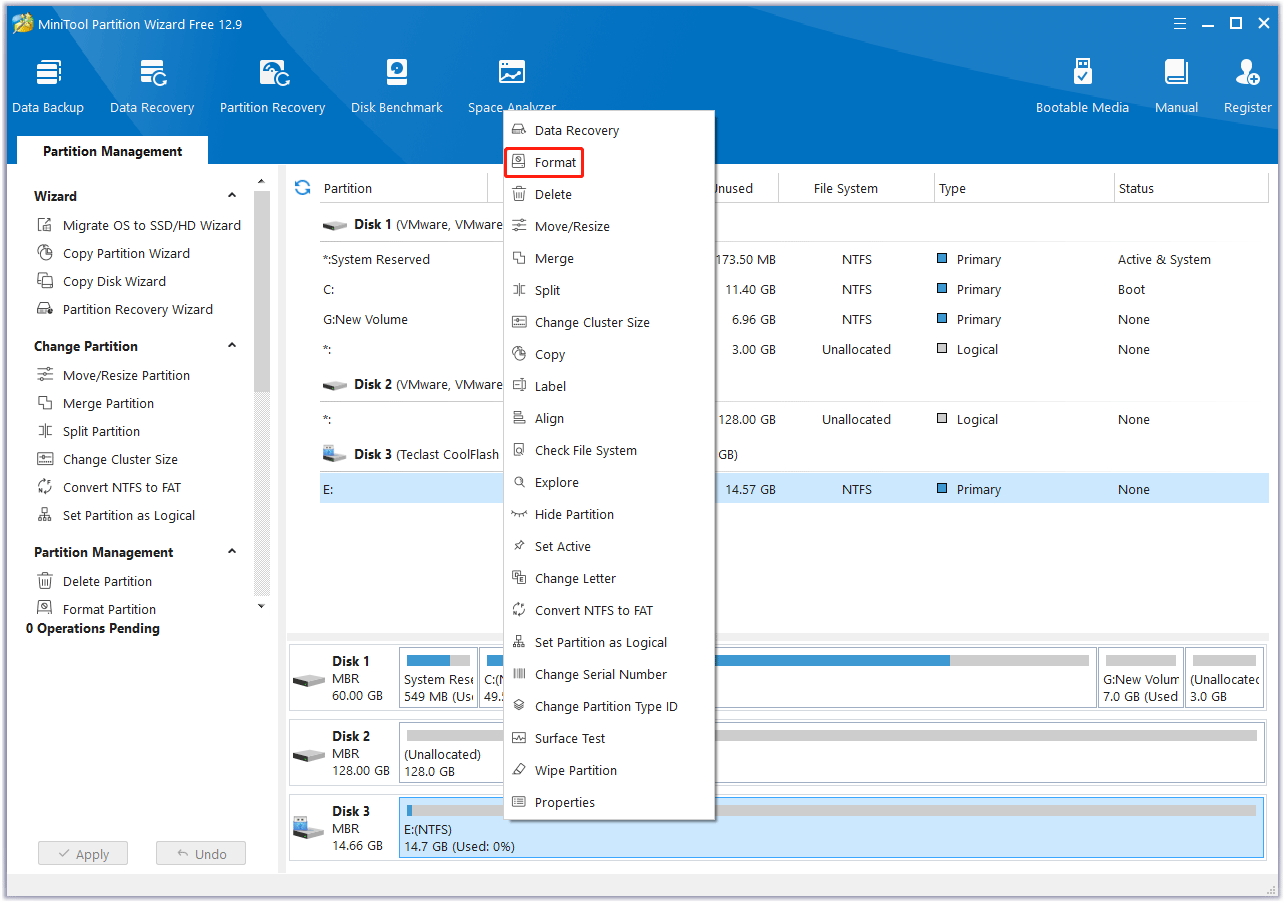Sort by the Type column header
This screenshot has width=1284, height=902.
[1024, 188]
